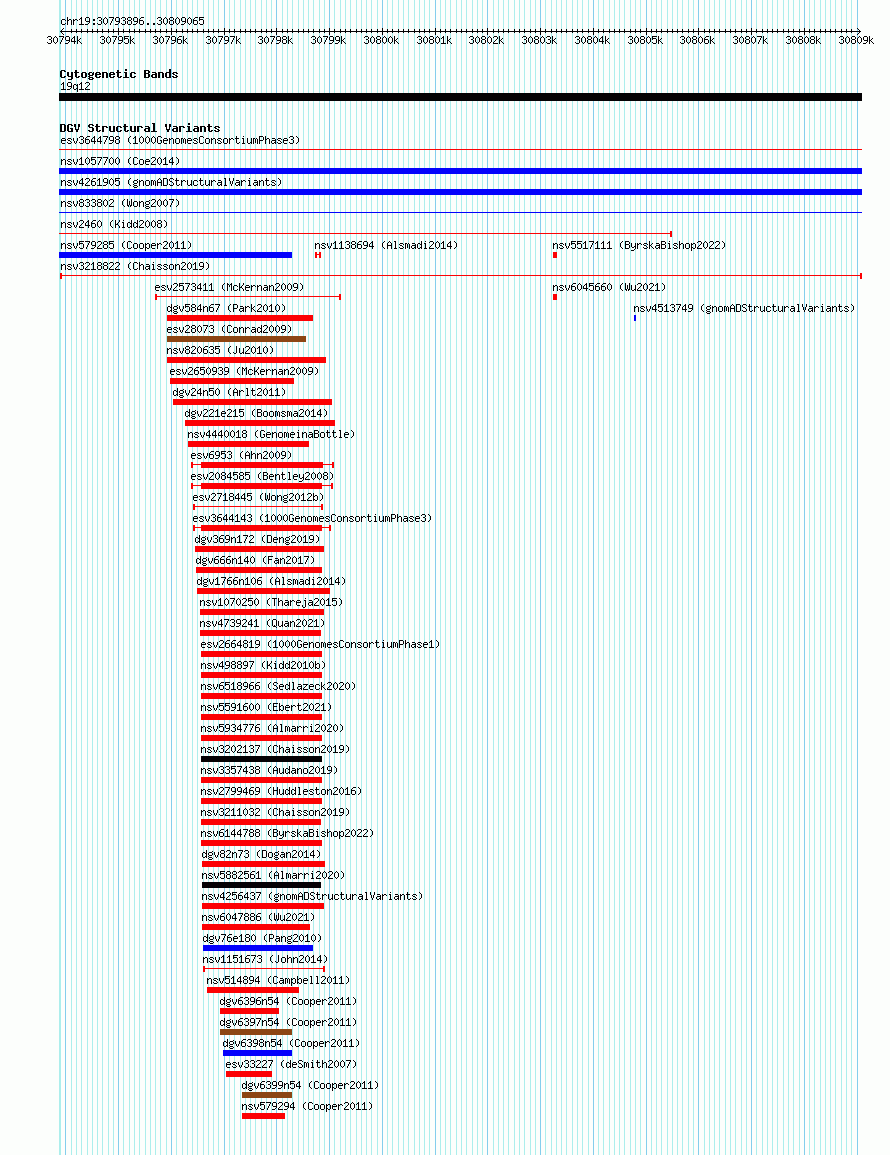Screen dimensions: 890x1155
Task: Open variant esv2664819 (1000GenomesConsortiumPhase1)
Action: (x=320, y=644)
